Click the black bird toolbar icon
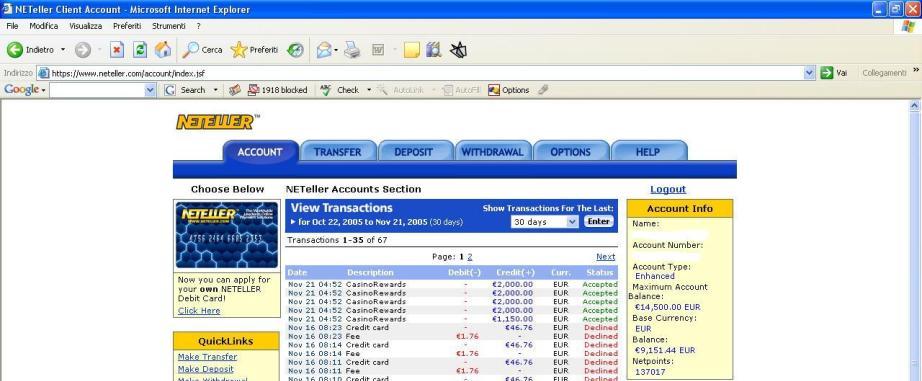This screenshot has height=381, width=922. 458,51
